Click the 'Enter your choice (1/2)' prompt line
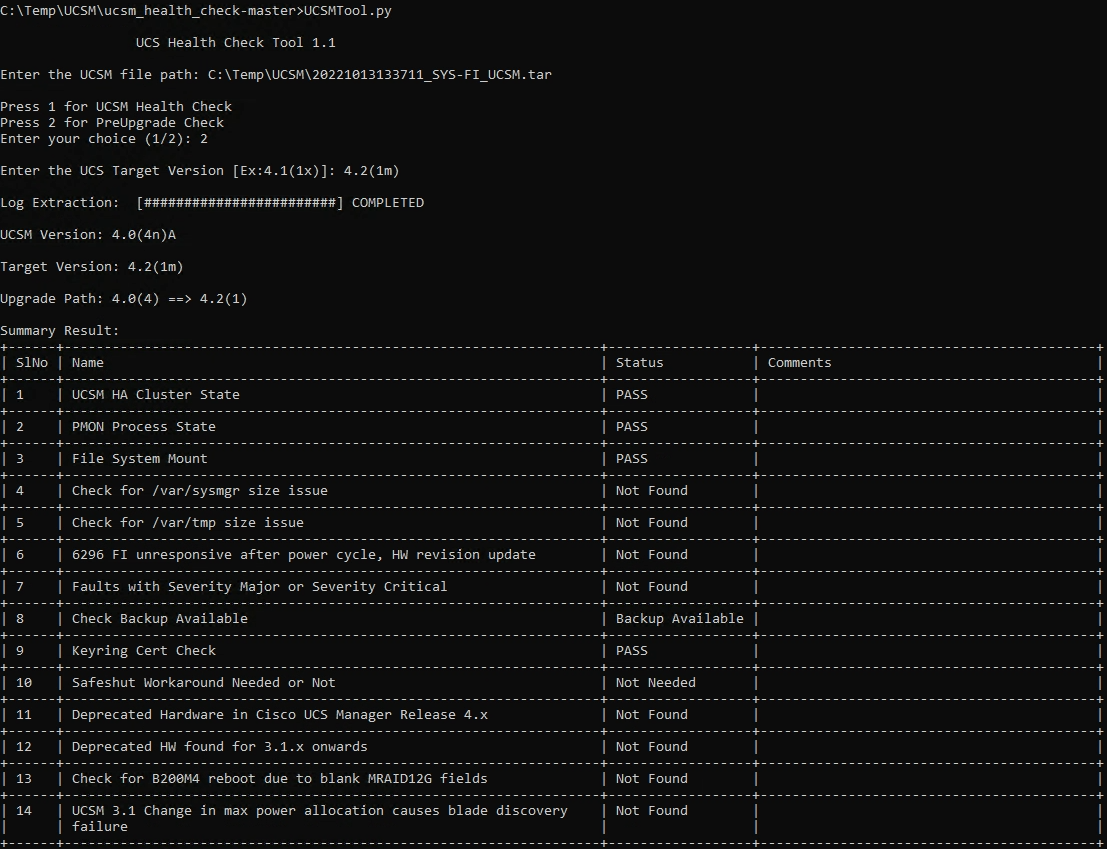 [x=104, y=139]
